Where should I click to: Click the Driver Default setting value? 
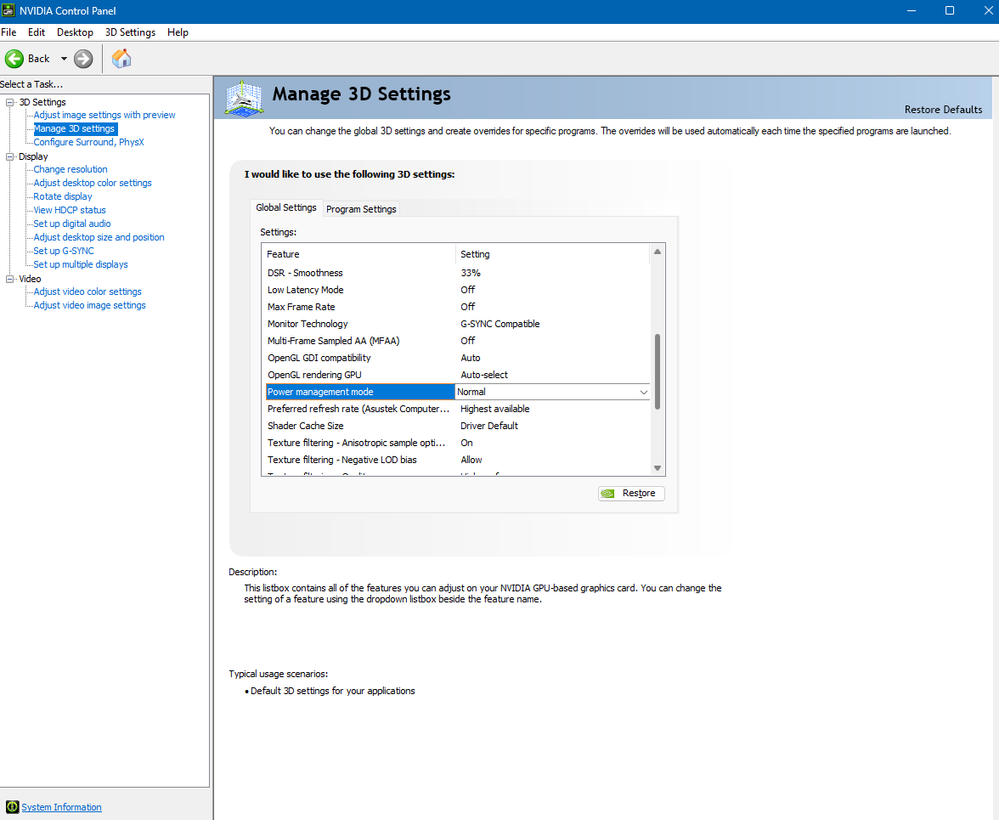click(x=489, y=426)
